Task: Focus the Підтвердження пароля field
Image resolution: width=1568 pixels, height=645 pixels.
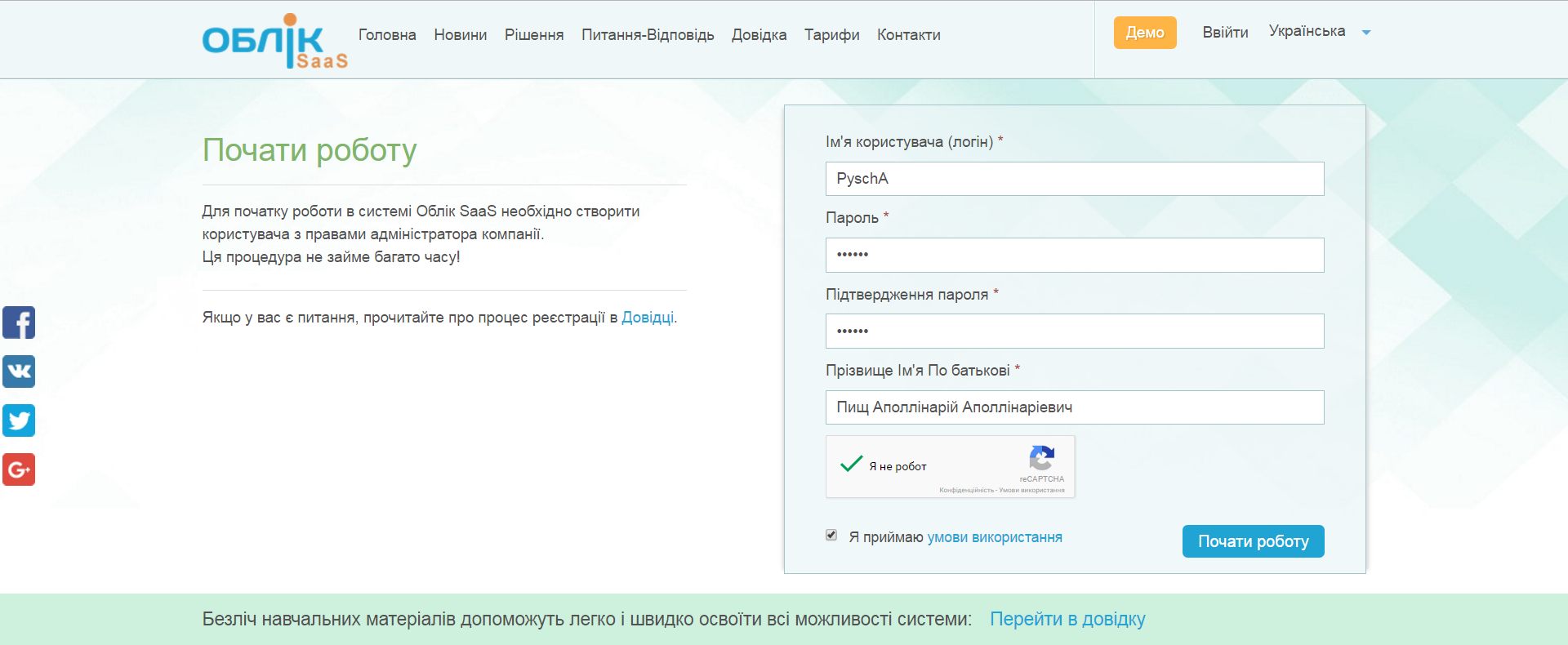Action: (1075, 331)
